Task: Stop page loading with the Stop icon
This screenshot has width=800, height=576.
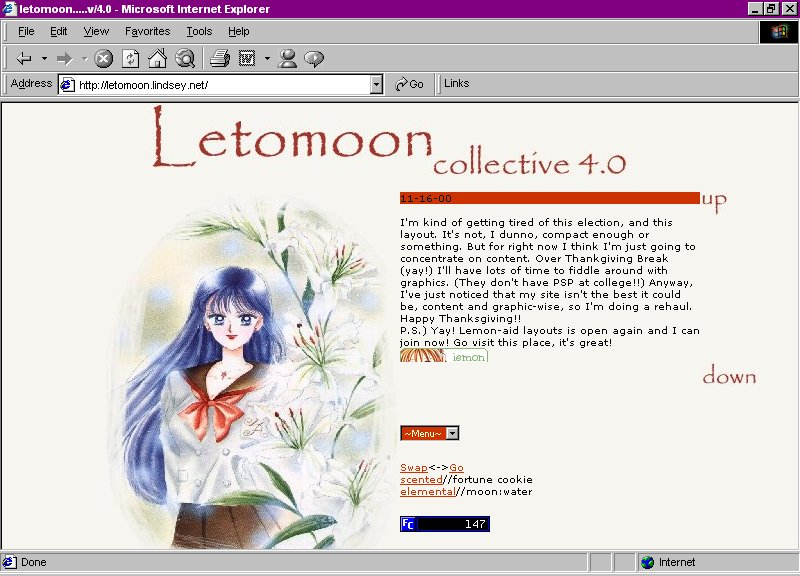Action: click(104, 59)
